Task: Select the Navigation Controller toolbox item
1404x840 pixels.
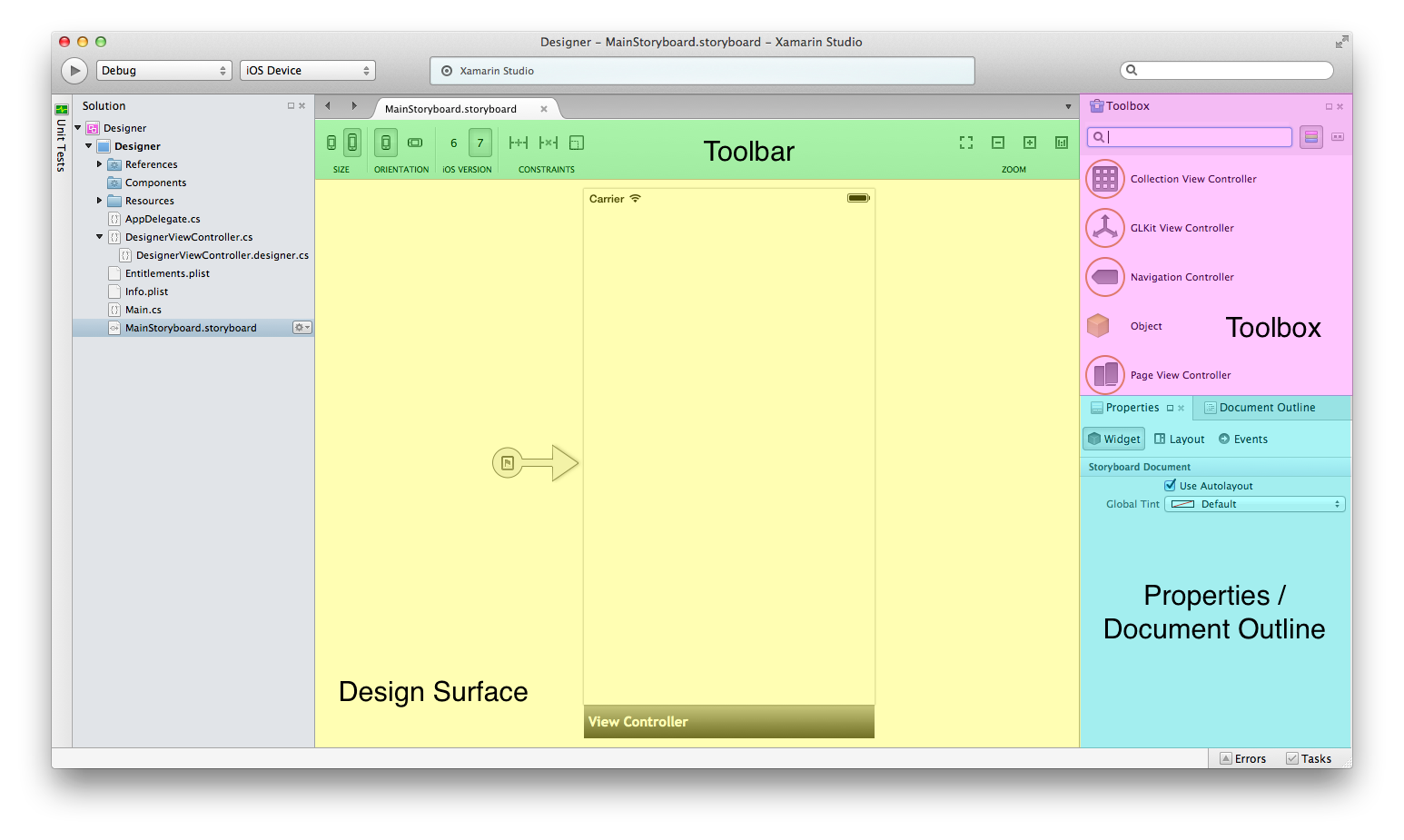Action: pyautogui.click(x=1182, y=278)
